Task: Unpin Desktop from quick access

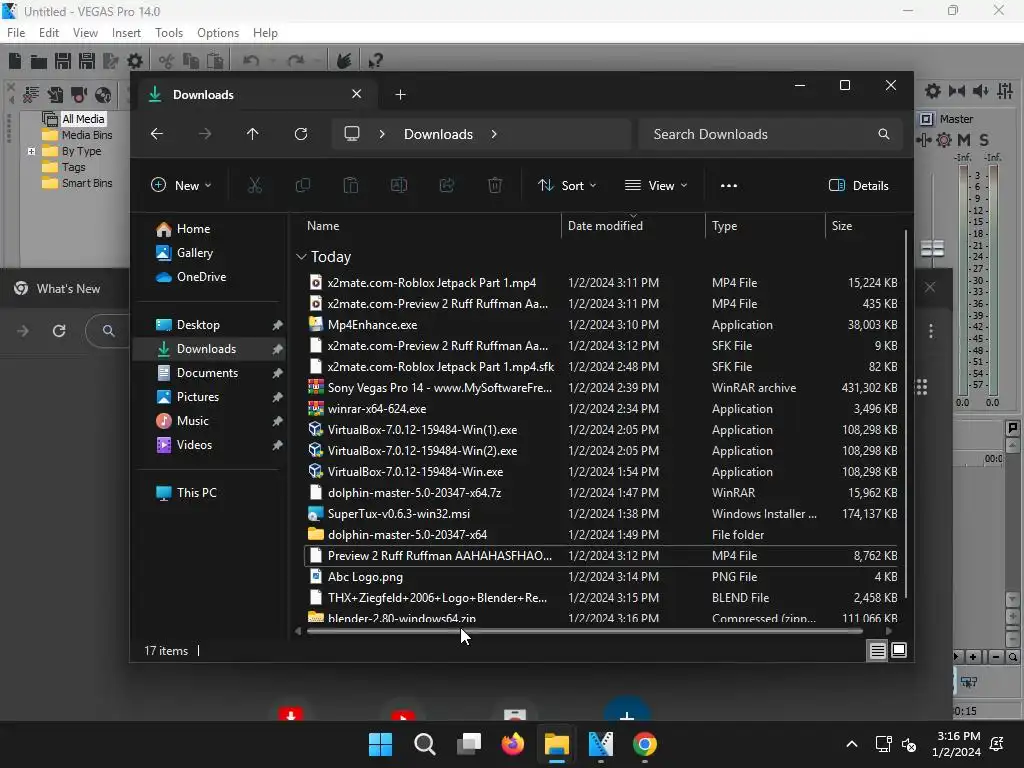Action: [277, 325]
